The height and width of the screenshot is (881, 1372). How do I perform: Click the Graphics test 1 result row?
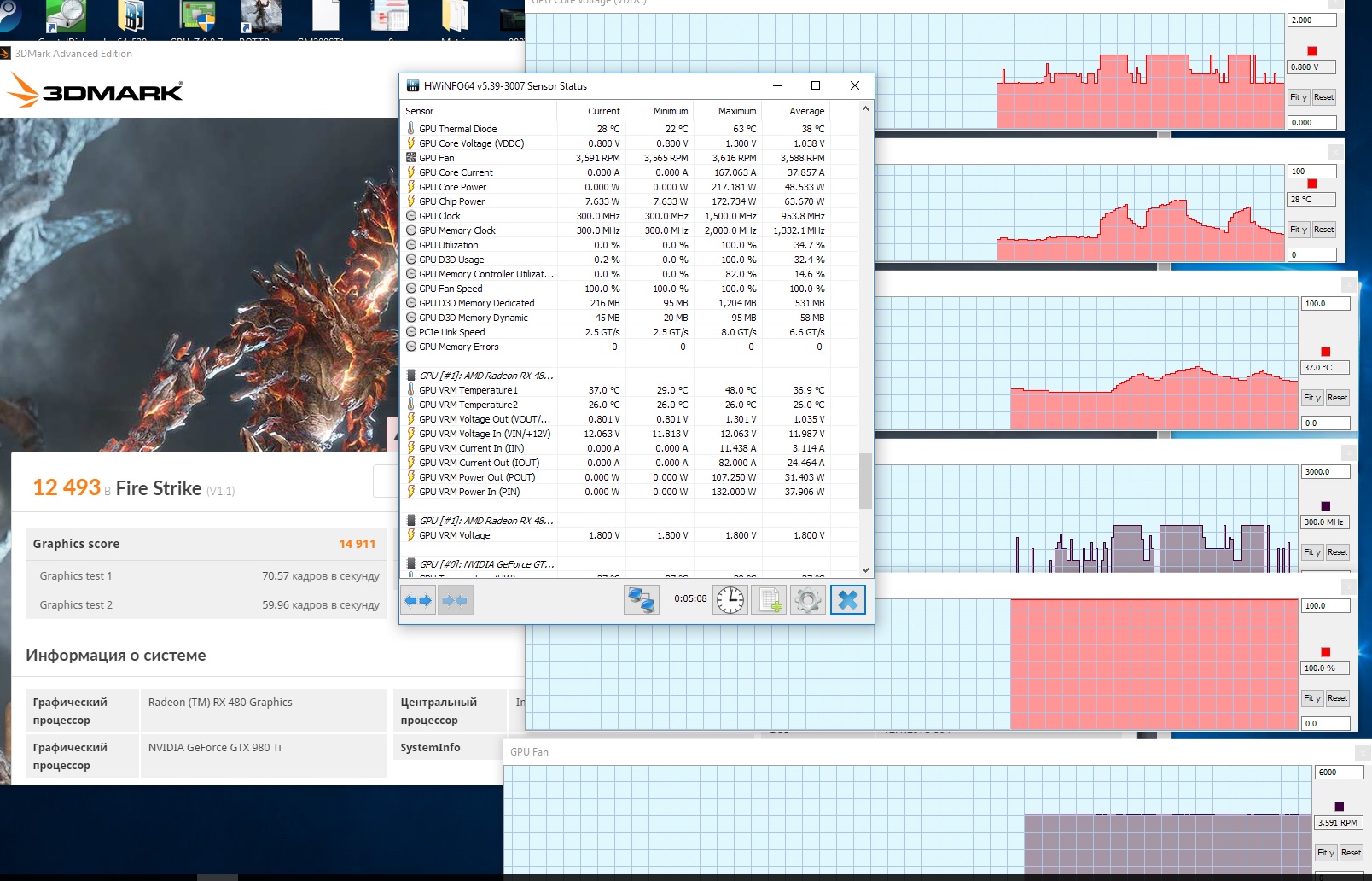[206, 576]
